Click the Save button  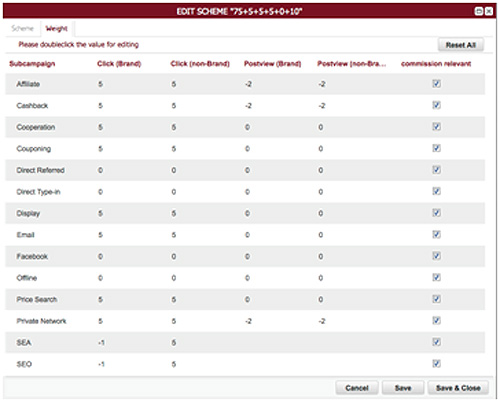point(403,388)
